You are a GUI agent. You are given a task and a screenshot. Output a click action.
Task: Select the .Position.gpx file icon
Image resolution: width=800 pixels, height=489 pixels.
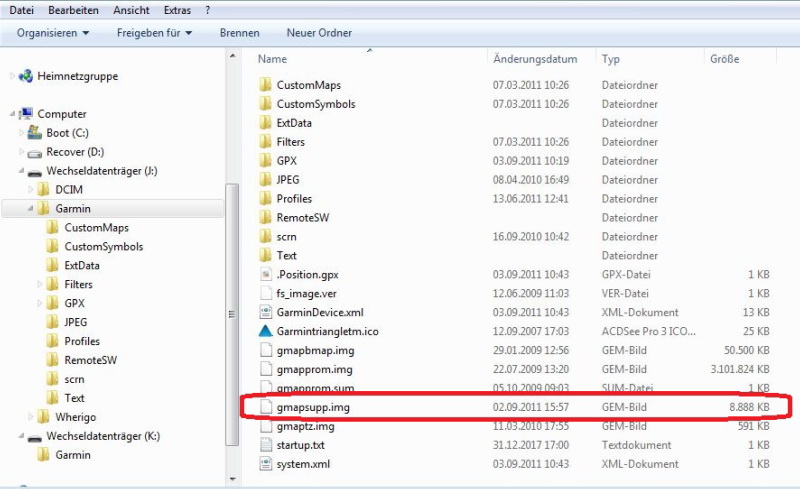[x=265, y=275]
